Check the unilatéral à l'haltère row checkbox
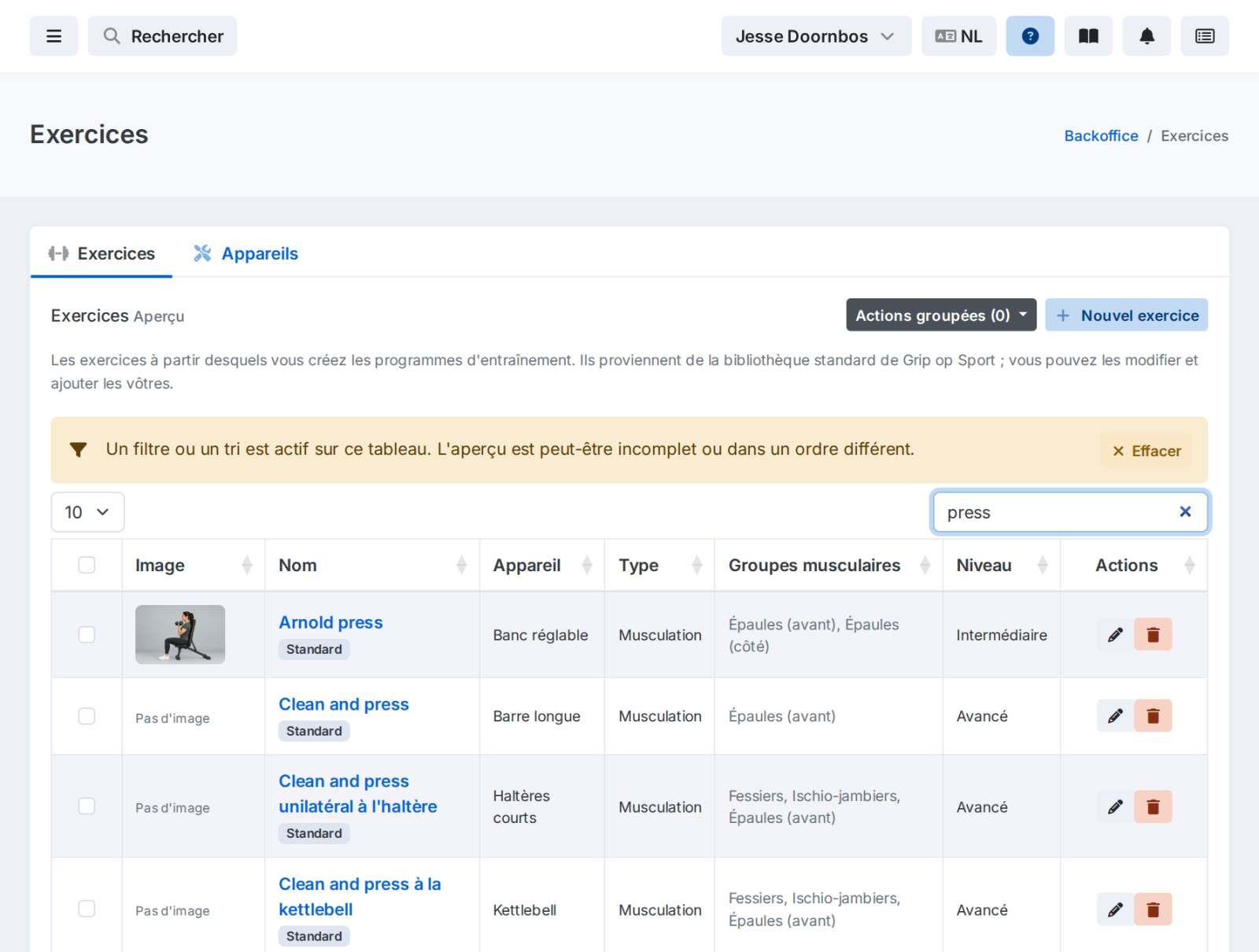This screenshot has width=1259, height=952. coord(87,806)
